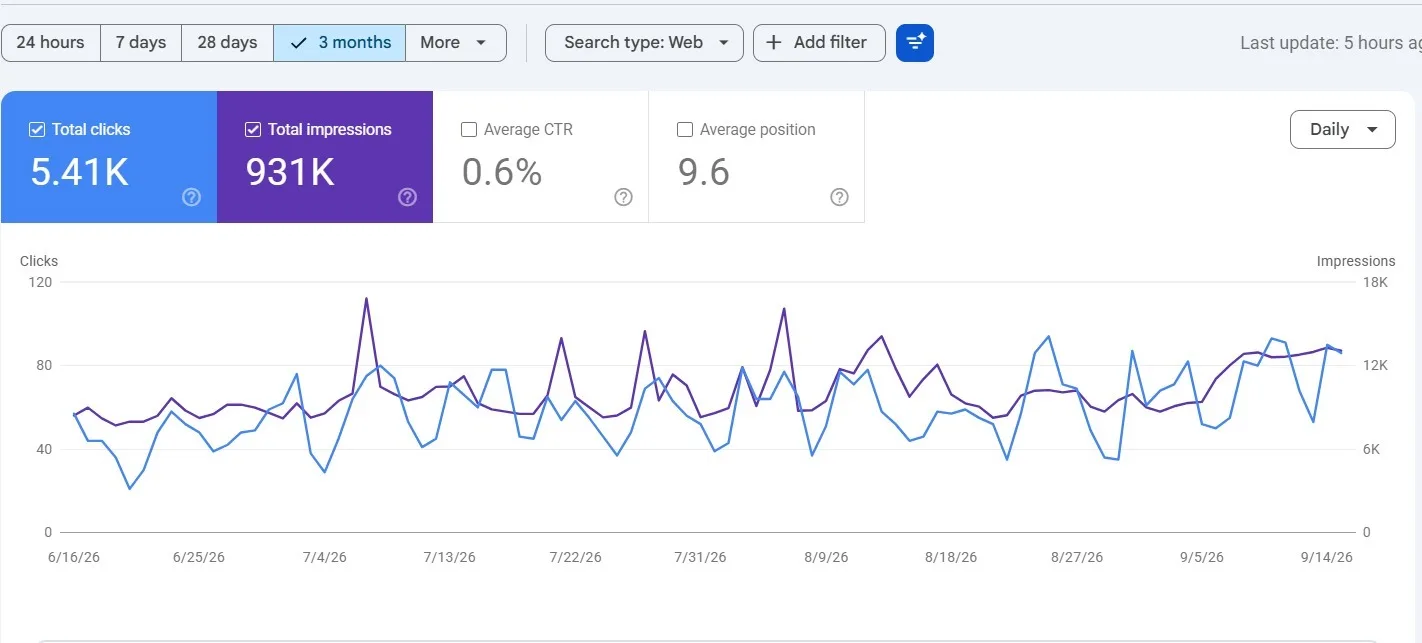Toggle the Total impressions checkbox
Image resolution: width=1422 pixels, height=643 pixels.
253,129
